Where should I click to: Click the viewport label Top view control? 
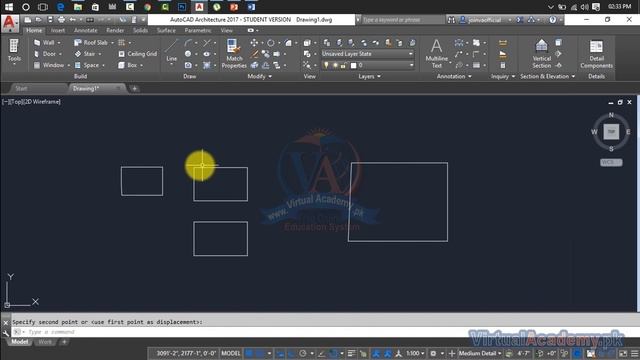(x=17, y=102)
